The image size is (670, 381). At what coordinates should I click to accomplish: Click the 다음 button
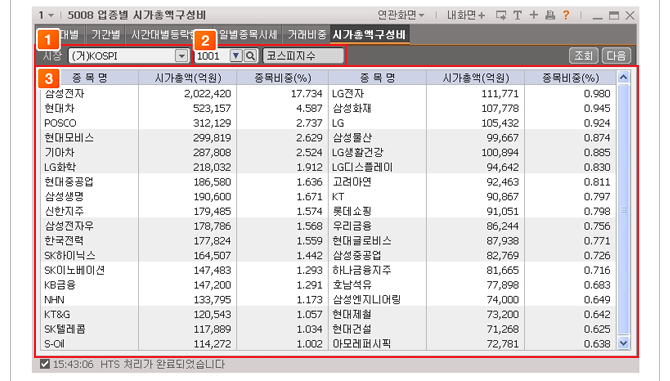pyautogui.click(x=616, y=56)
